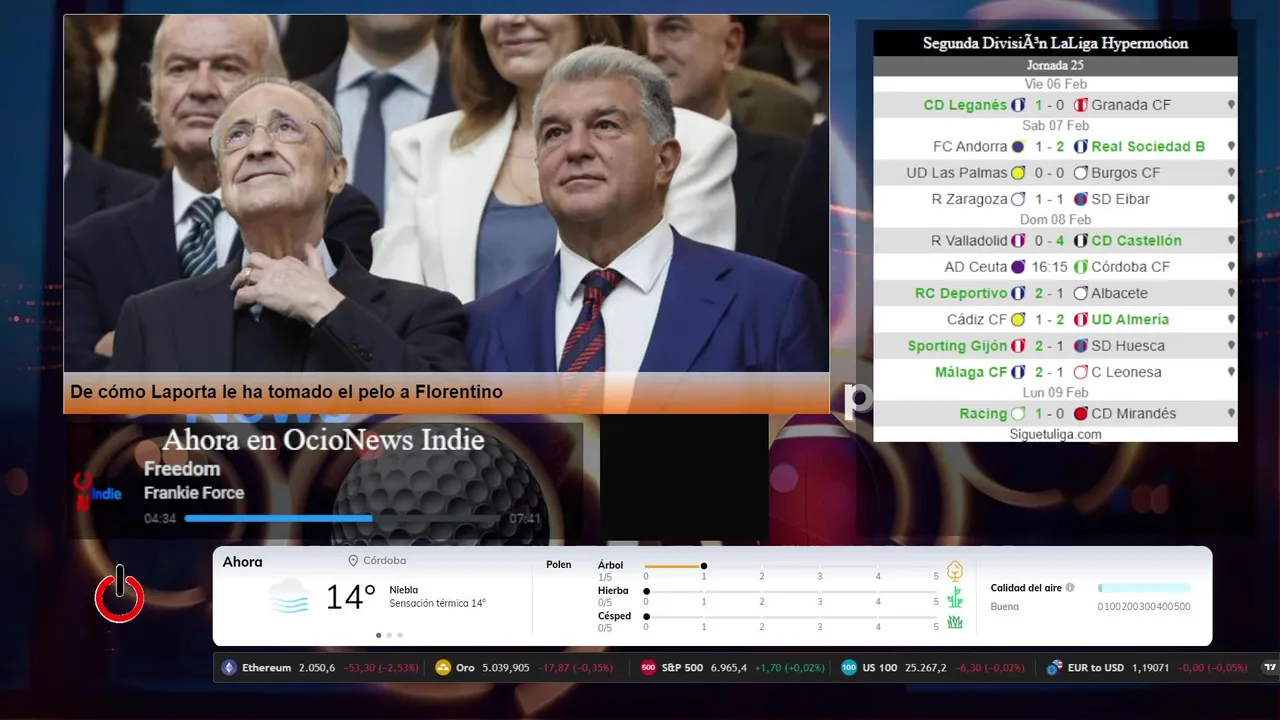Click the map pin on Ceuta–Córdoba row
This screenshot has width=1280, height=720.
point(1231,266)
